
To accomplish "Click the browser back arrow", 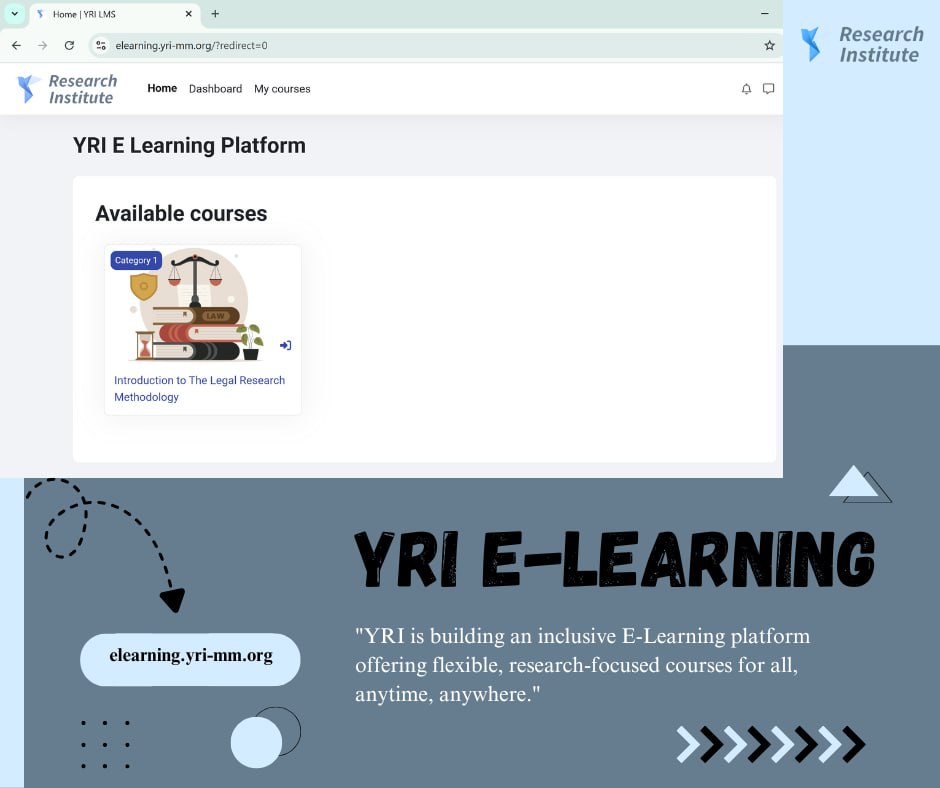I will (x=16, y=46).
